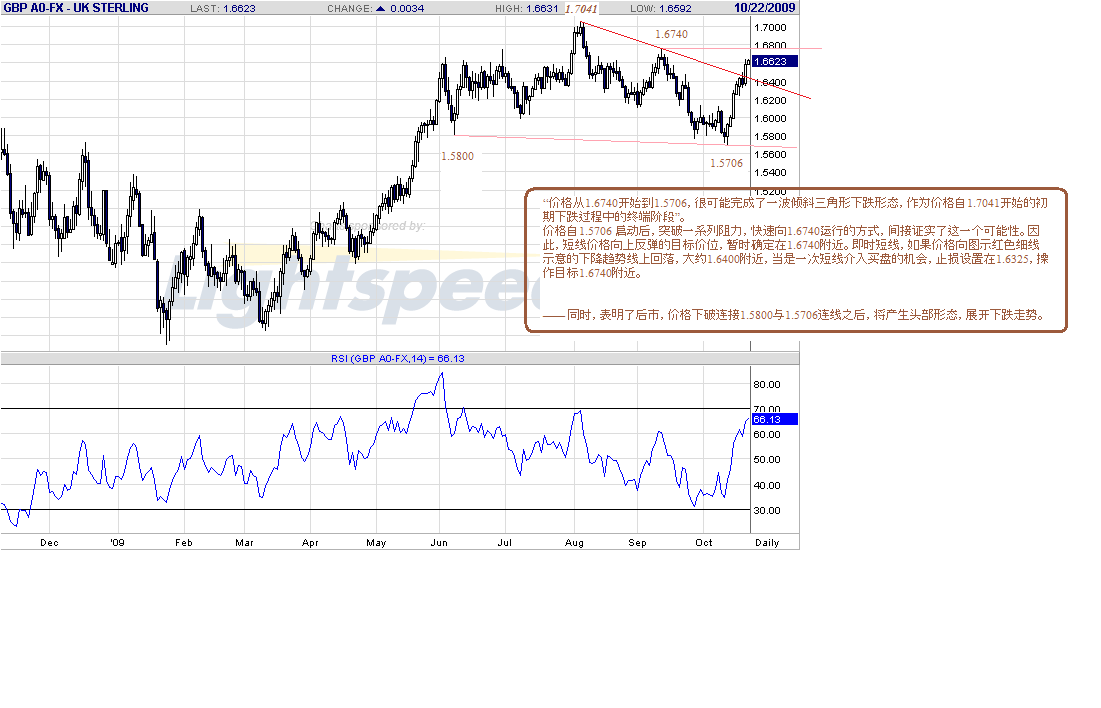The height and width of the screenshot is (708, 1101).
Task: Click the 10/22/2009 date in the header
Action: pos(765,8)
